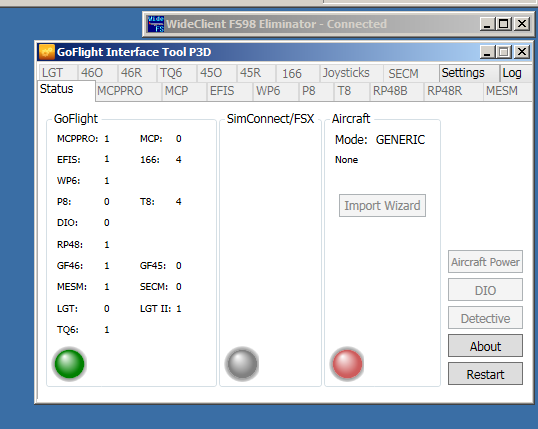Click the gray SimConnect/FSX status light
Screen dimensions: 538x429
tap(242, 364)
